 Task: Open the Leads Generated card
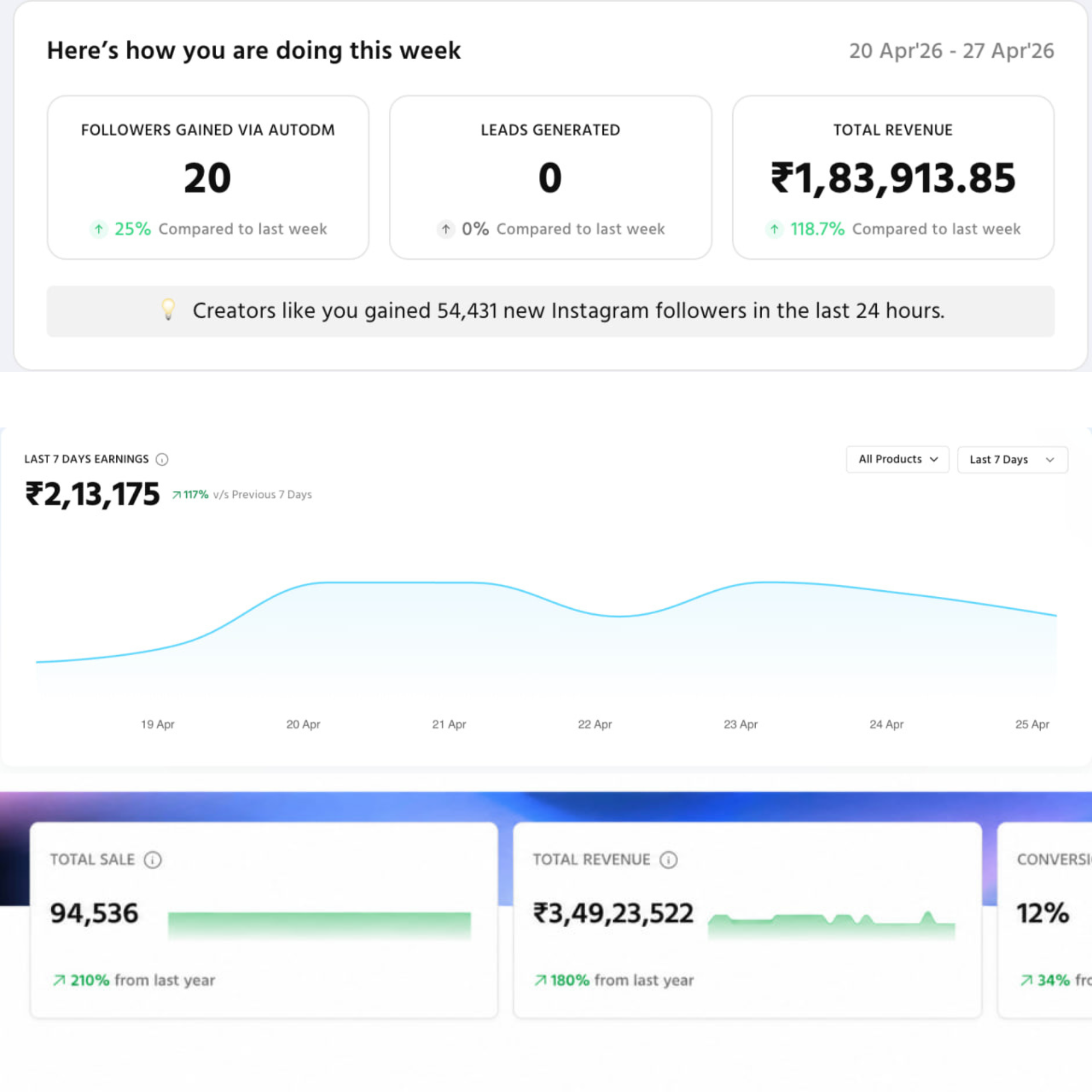[550, 177]
